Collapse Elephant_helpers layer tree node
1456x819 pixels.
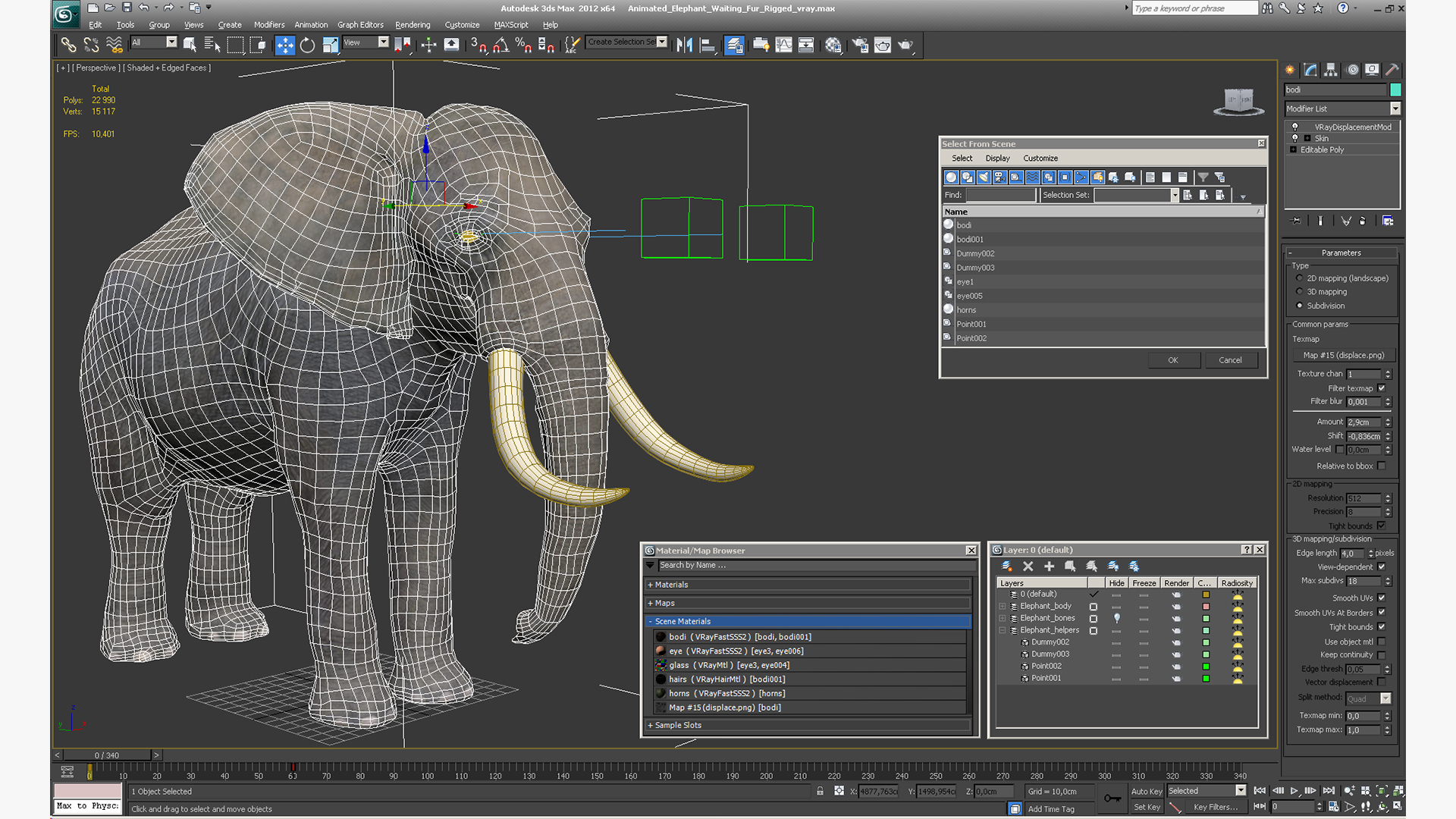click(x=1003, y=630)
